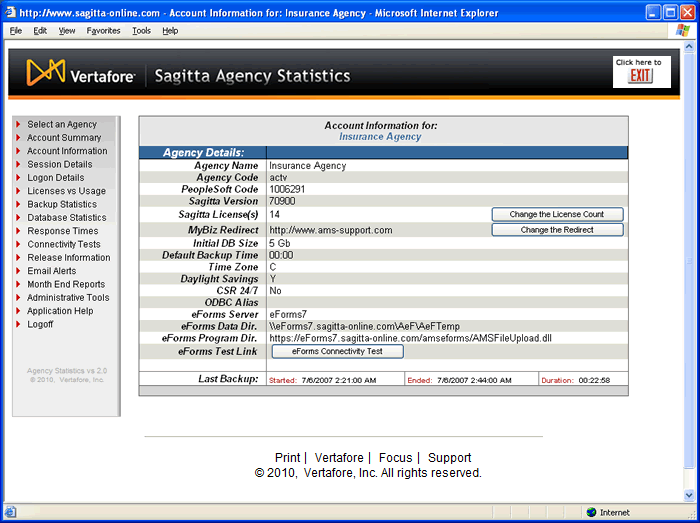Click the Internet zone globe icon
The height and width of the screenshot is (523, 700).
[x=592, y=512]
